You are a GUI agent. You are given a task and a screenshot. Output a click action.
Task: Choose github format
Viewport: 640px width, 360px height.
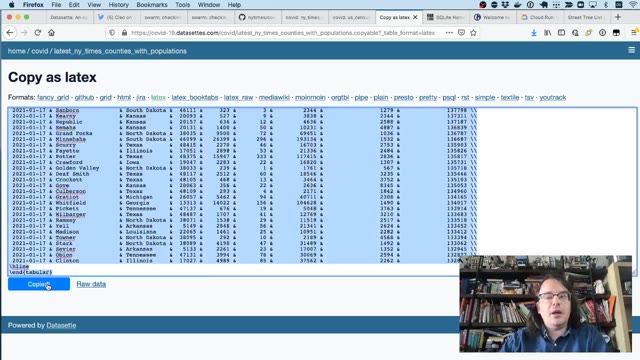(84, 98)
